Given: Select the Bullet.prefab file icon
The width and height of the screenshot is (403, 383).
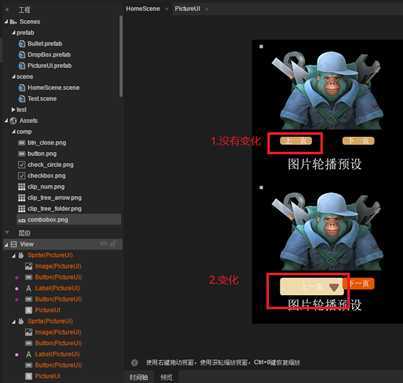Looking at the screenshot, I should click(x=21, y=44).
